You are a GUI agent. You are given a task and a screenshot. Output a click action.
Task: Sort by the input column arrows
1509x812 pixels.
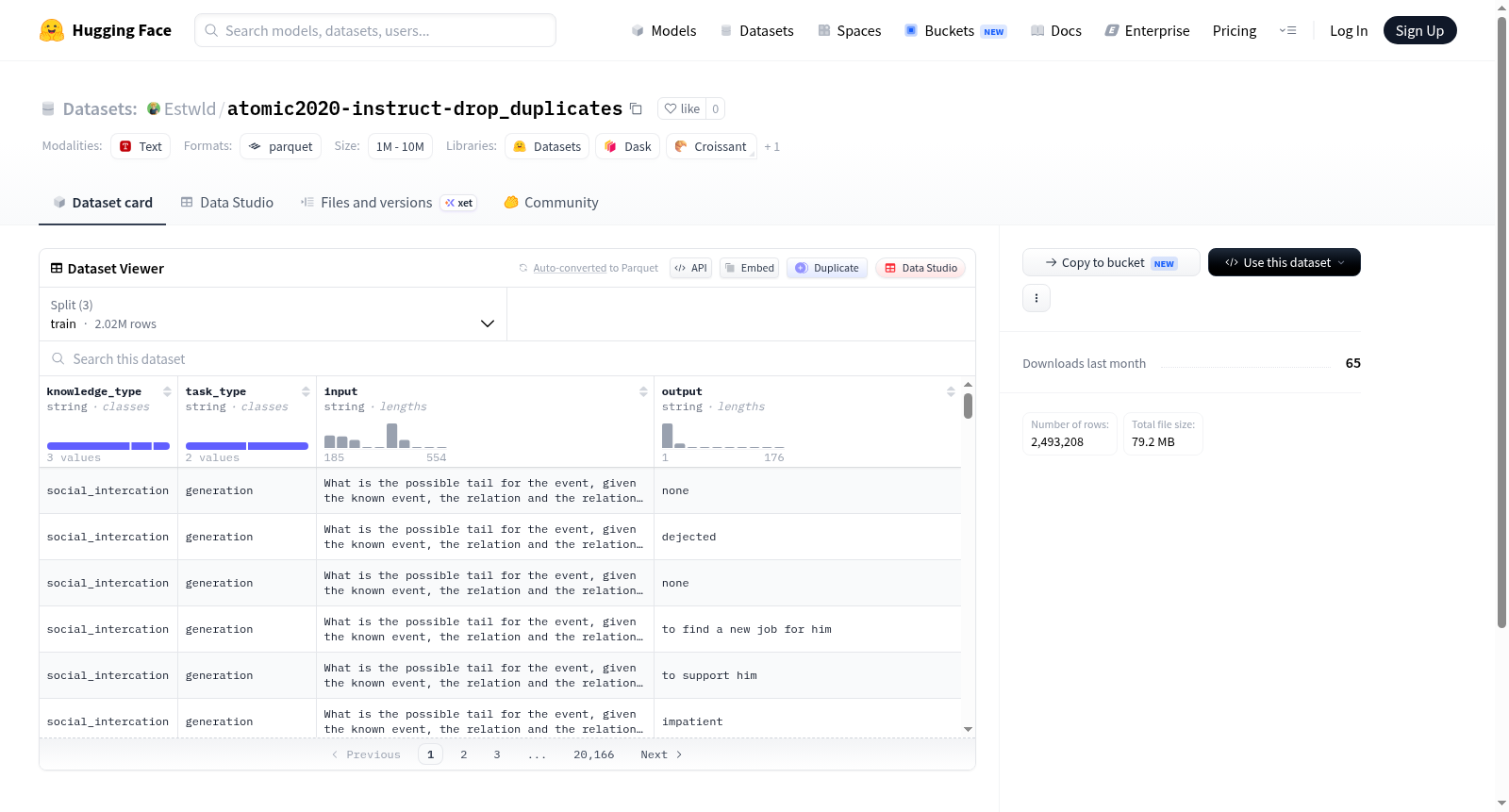point(643,391)
